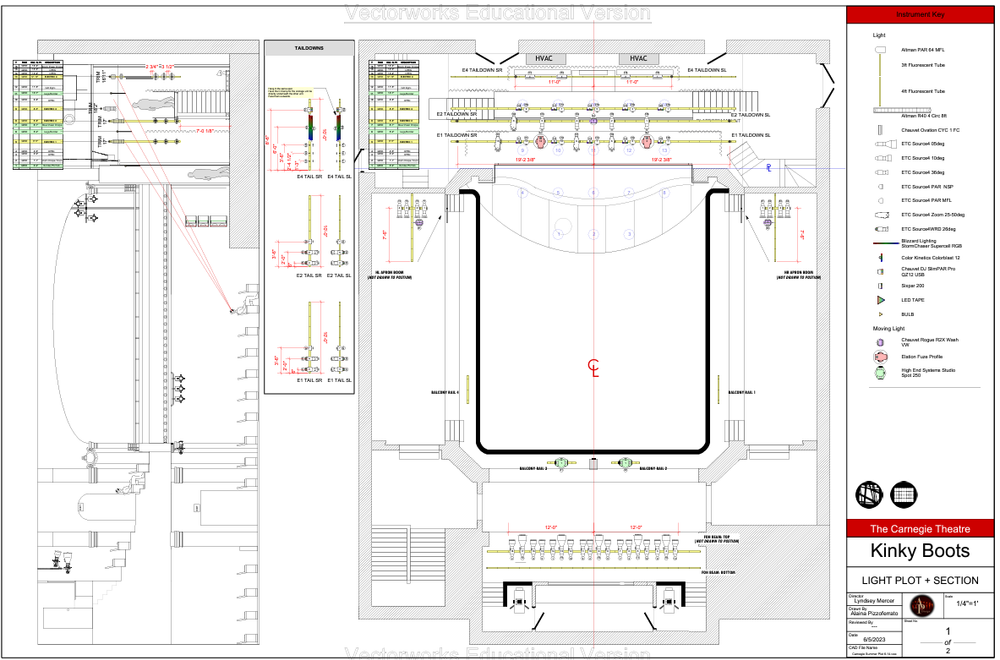Click the E1 TAIL SR detail label
The height and width of the screenshot is (660, 1000).
(x=309, y=380)
